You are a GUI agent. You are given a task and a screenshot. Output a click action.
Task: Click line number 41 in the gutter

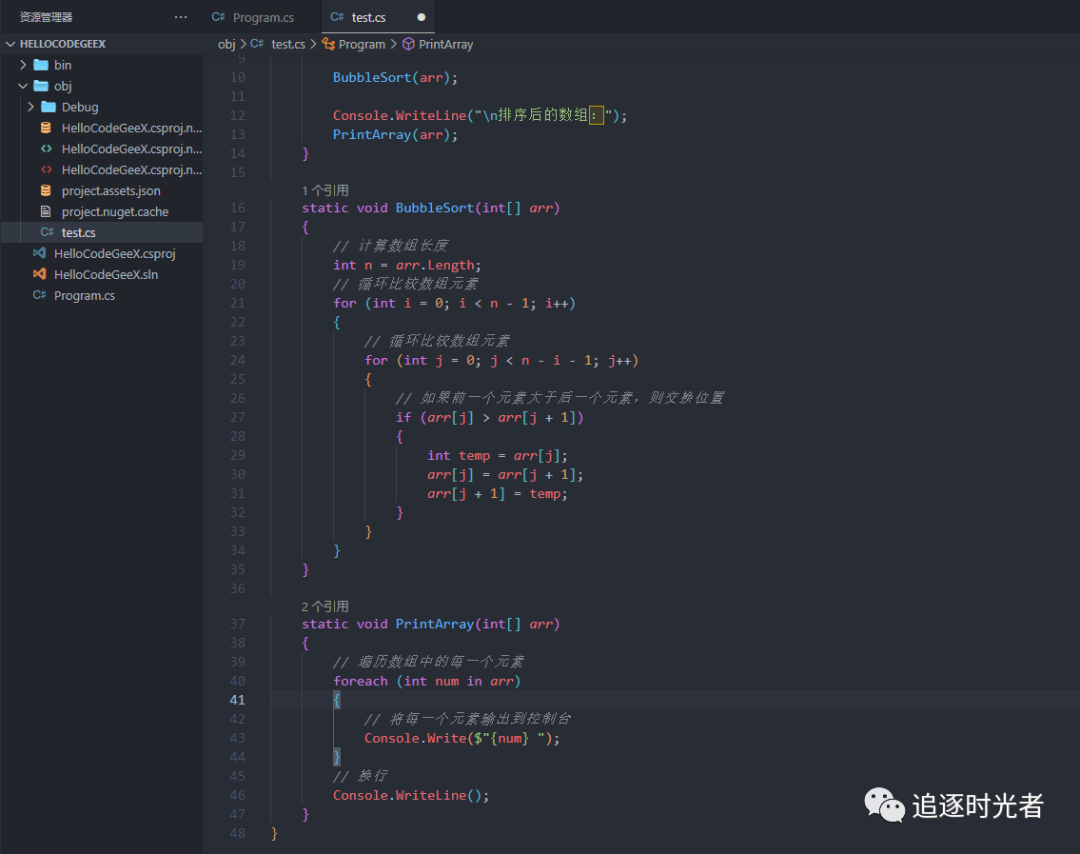click(237, 700)
